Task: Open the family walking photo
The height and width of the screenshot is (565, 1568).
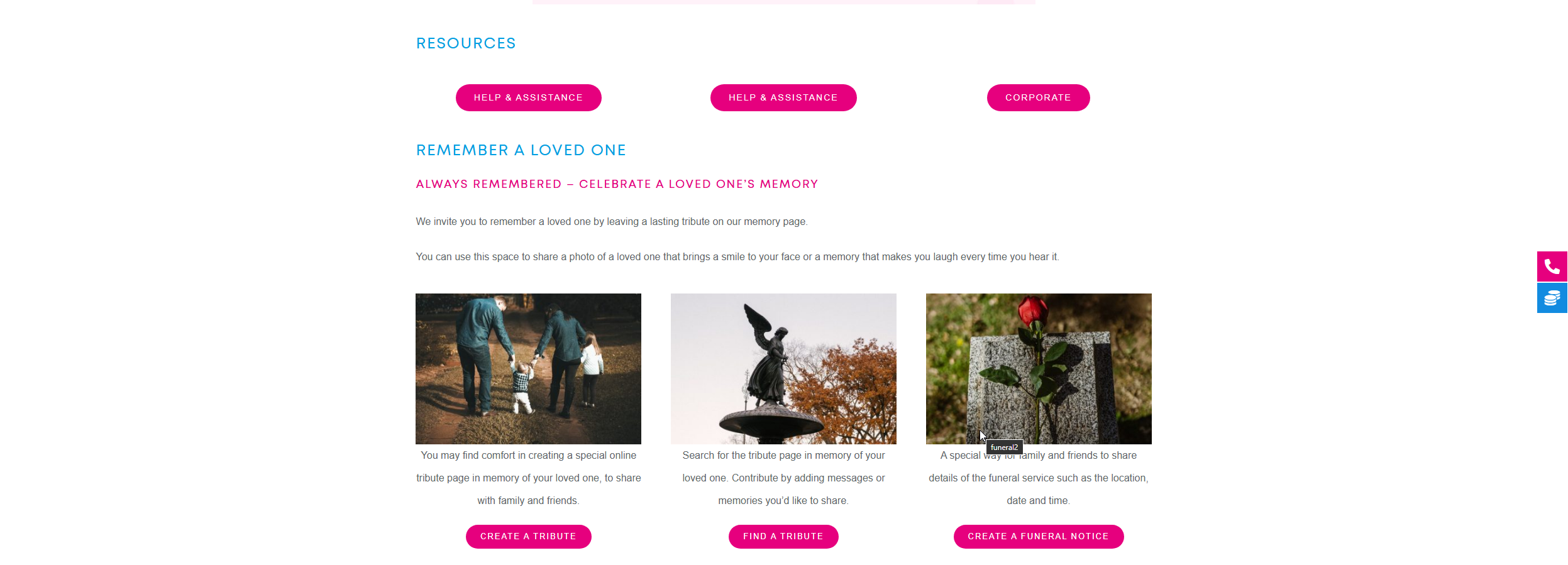Action: (x=528, y=368)
